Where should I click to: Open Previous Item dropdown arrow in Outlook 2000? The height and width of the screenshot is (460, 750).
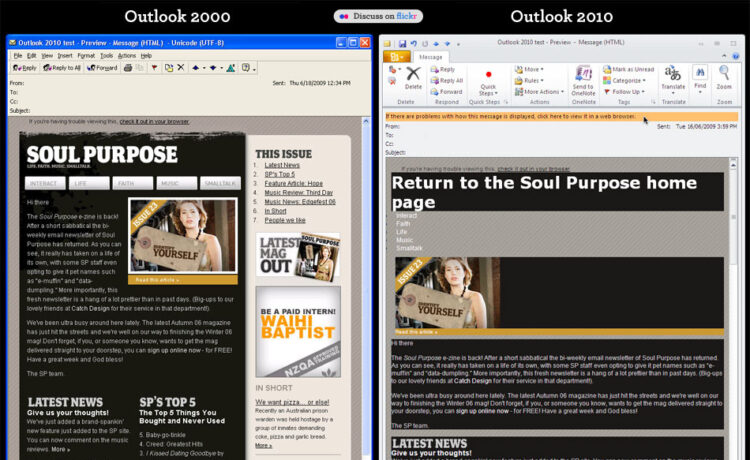(x=204, y=68)
